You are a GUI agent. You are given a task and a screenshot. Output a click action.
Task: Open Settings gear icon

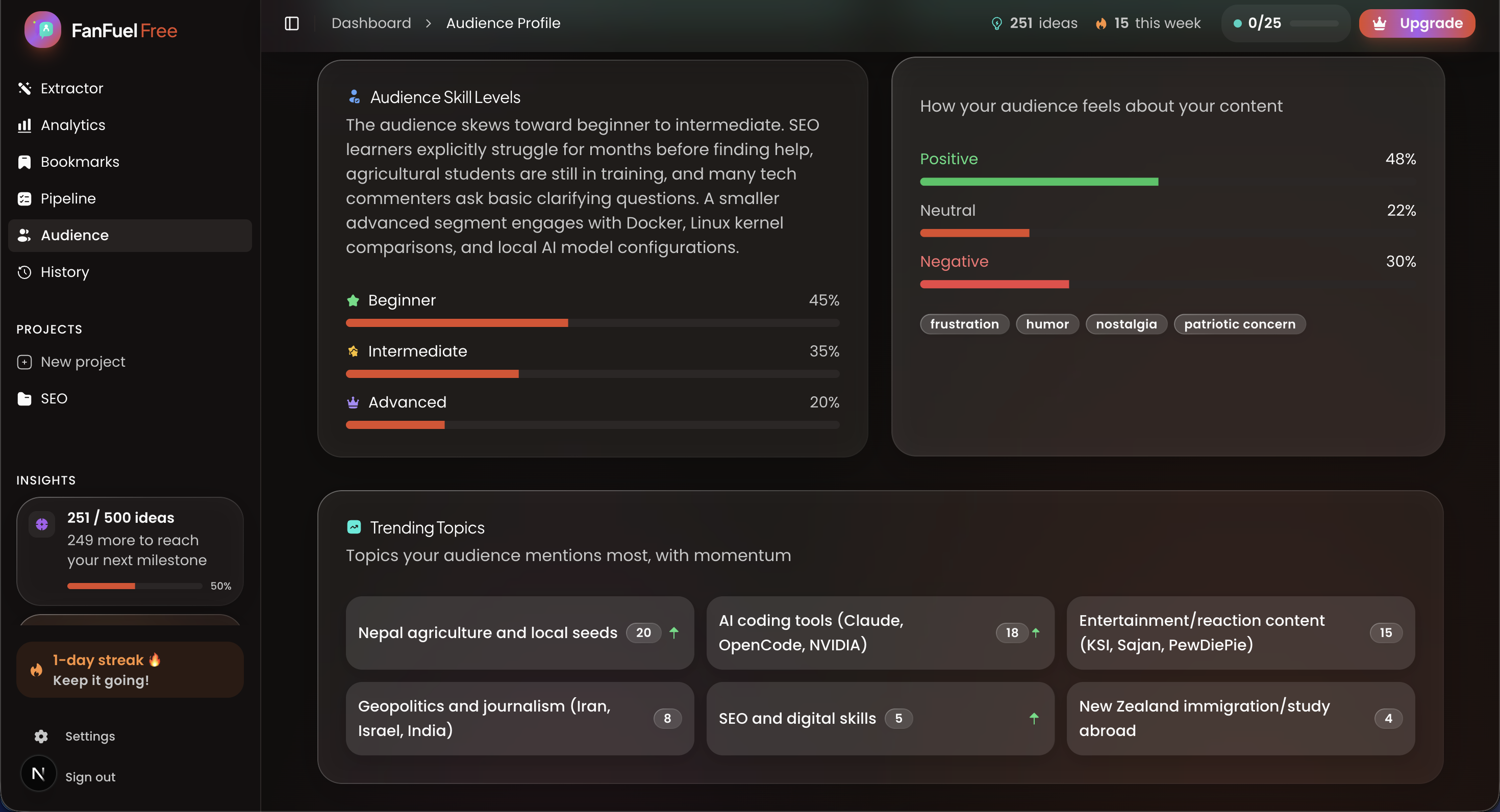41,737
